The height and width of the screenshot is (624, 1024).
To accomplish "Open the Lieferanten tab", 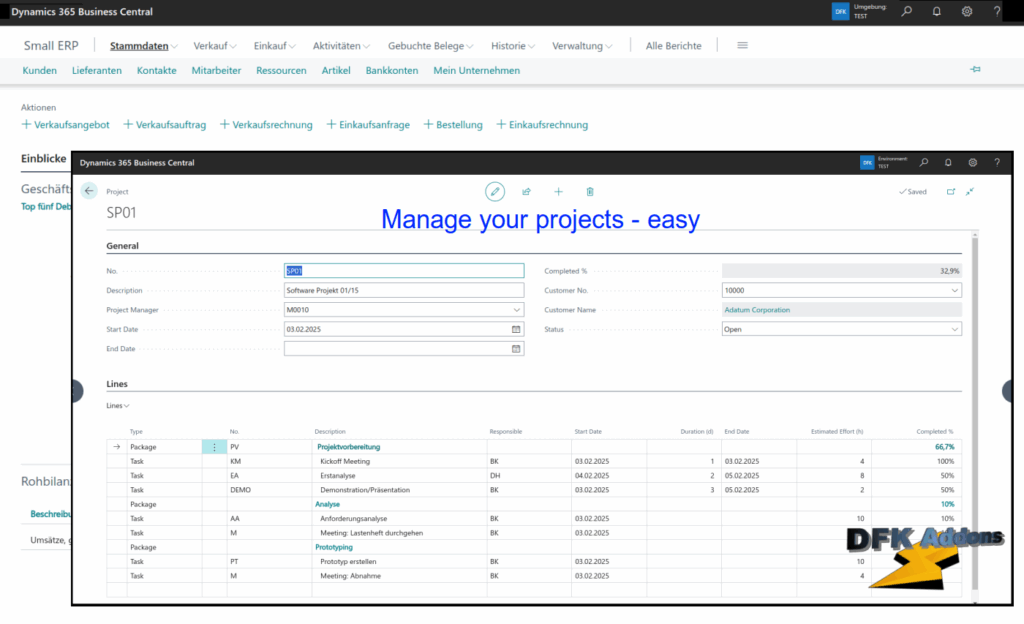I will coord(97,70).
